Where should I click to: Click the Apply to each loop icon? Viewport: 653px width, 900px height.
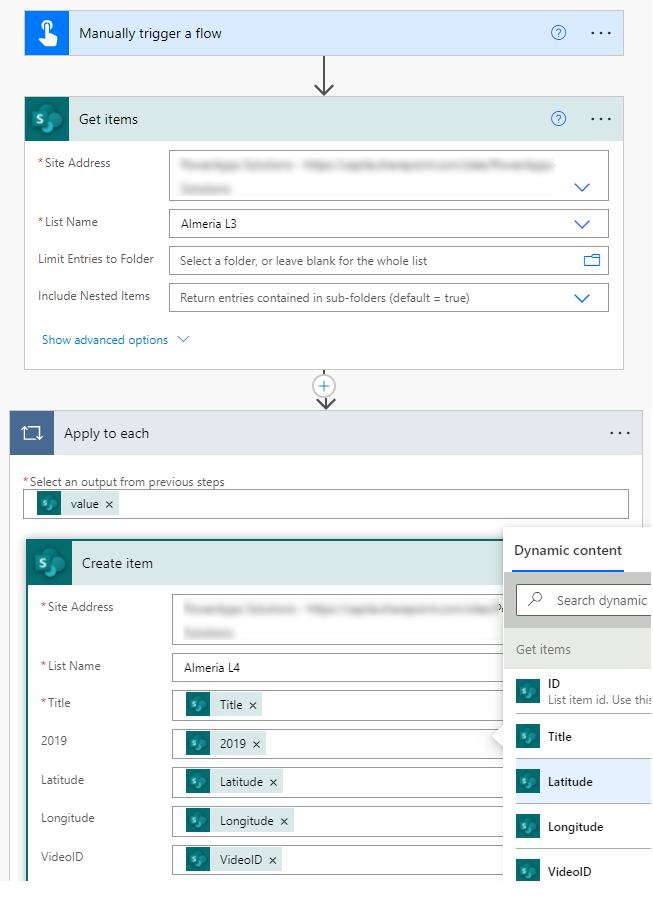tap(32, 433)
